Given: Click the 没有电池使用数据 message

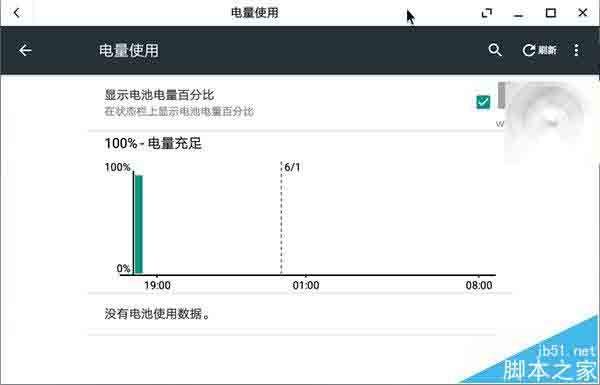Looking at the screenshot, I should [x=157, y=314].
